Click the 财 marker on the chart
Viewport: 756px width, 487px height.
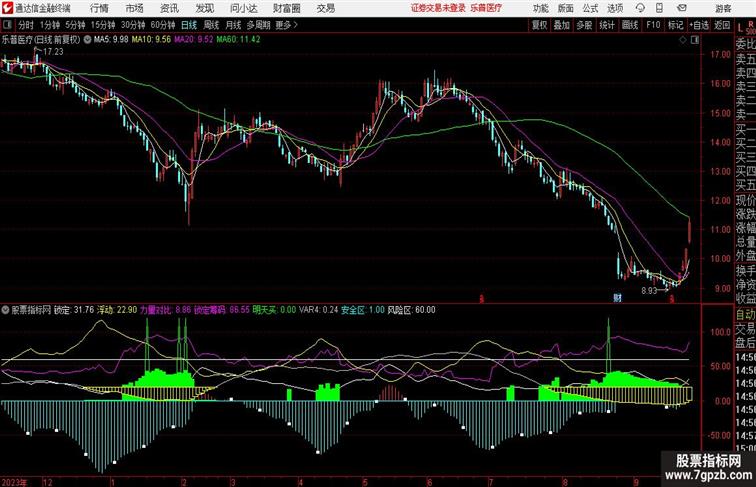(617, 298)
